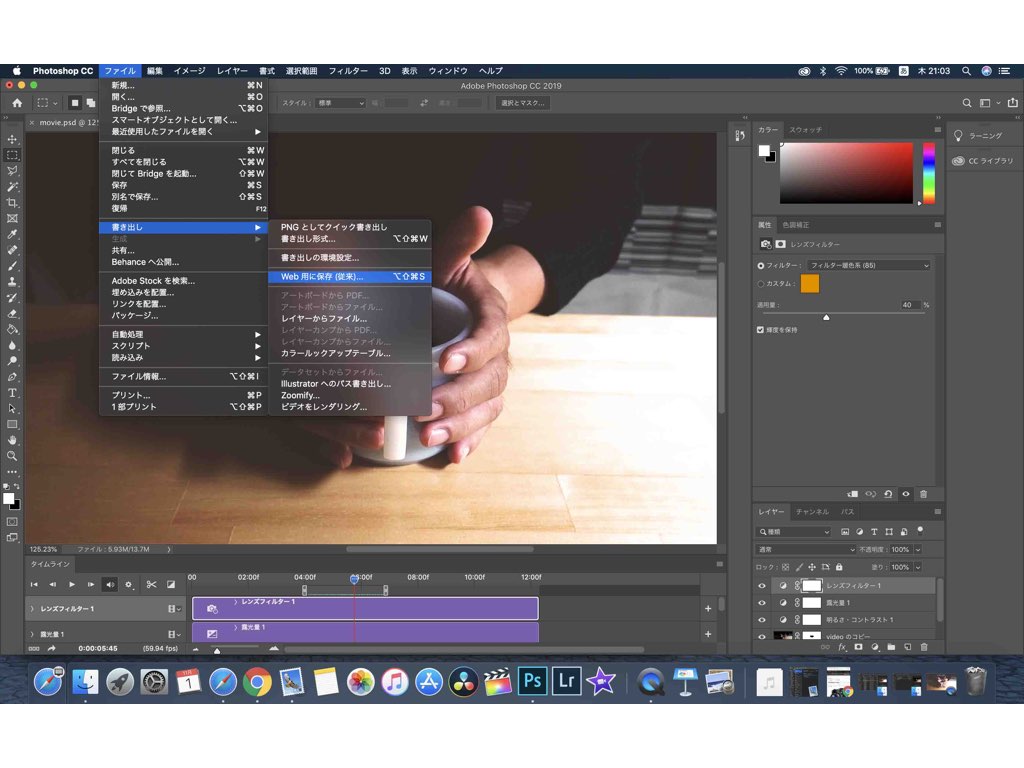Click the 適用量 value field showing 40

[x=910, y=305]
